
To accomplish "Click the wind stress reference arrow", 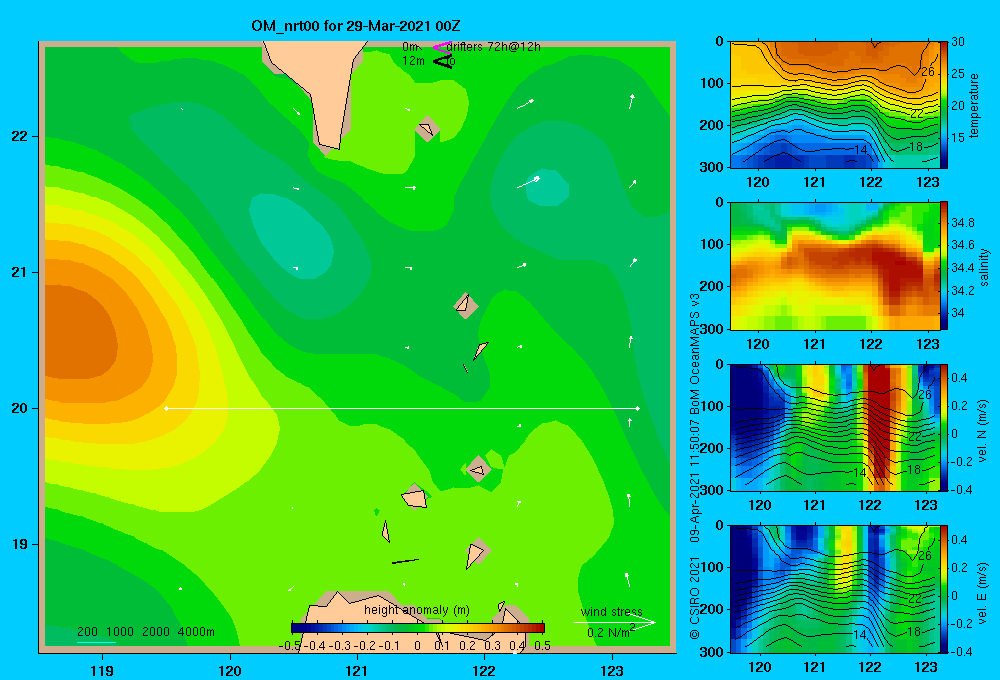I will [614, 623].
